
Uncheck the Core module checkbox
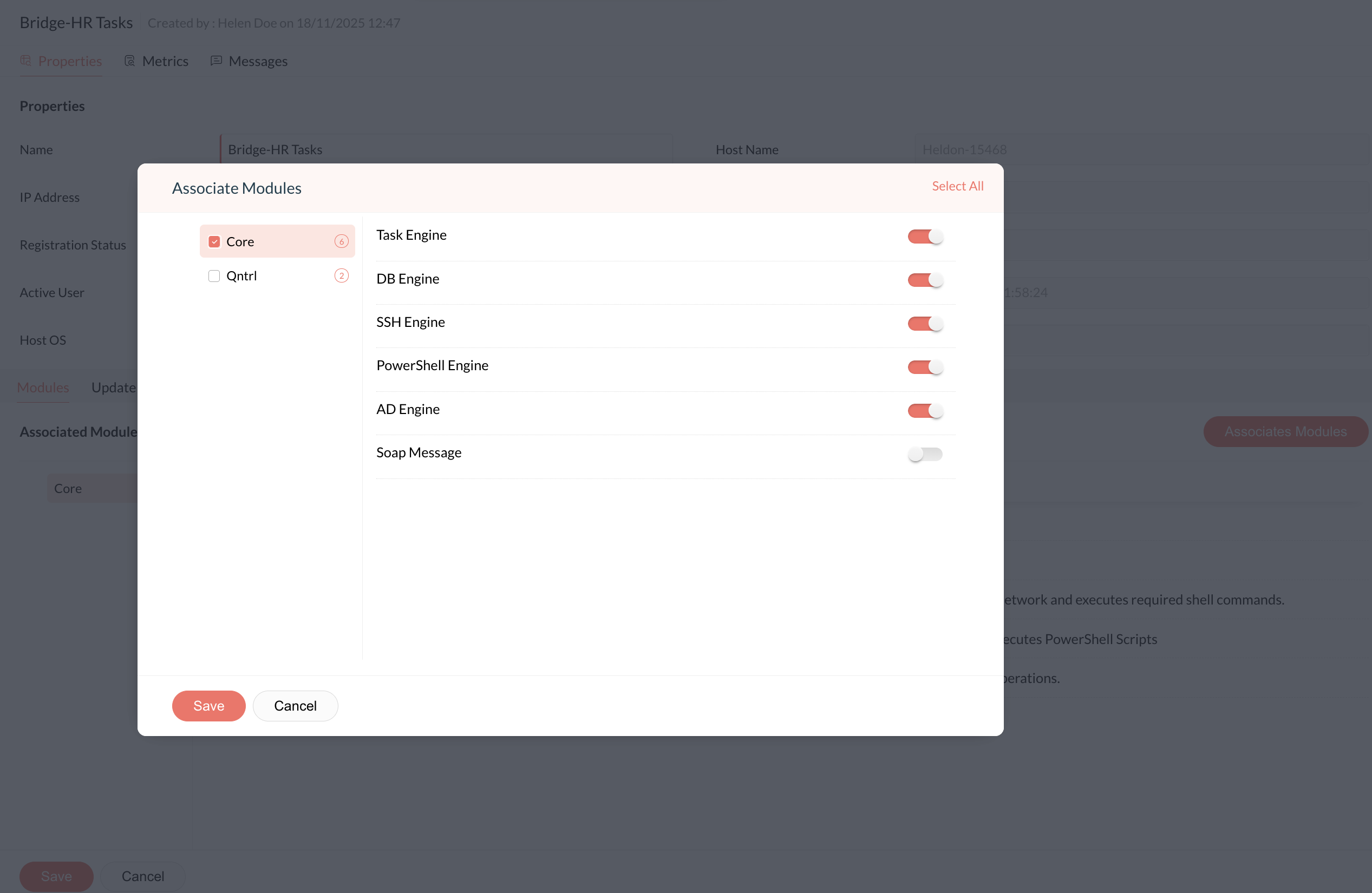(214, 241)
